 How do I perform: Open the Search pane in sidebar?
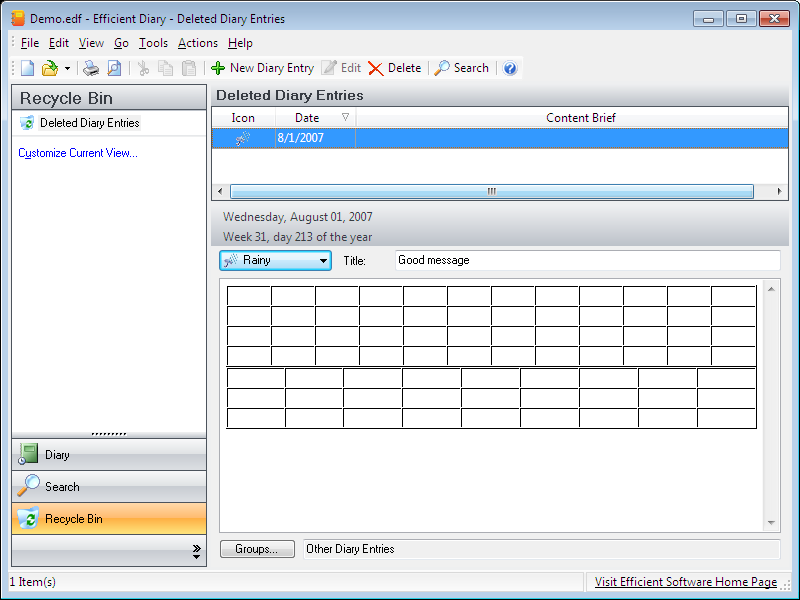click(109, 487)
